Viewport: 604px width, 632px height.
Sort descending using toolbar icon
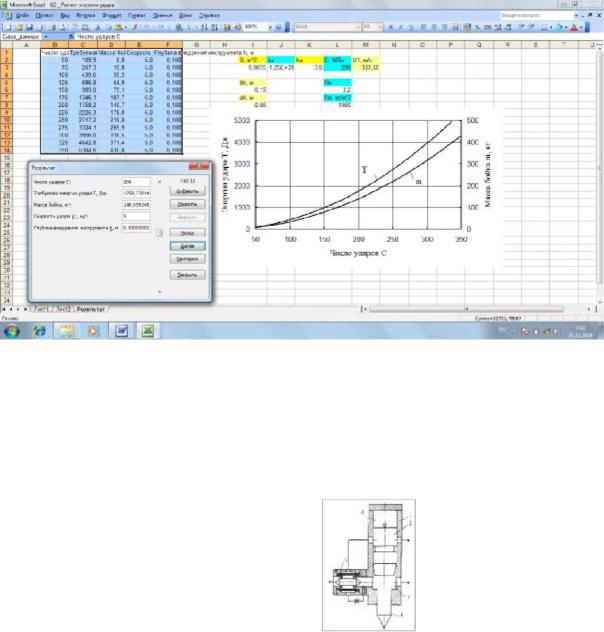pos(215,27)
